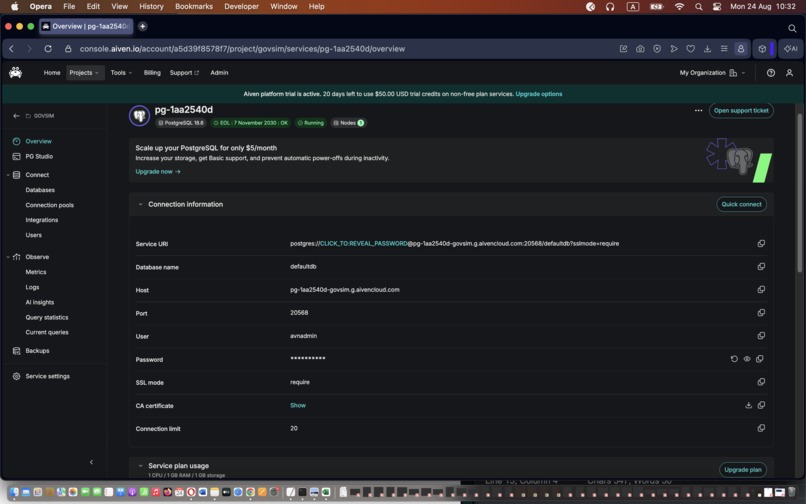Open the Tools dropdown

tap(121, 73)
